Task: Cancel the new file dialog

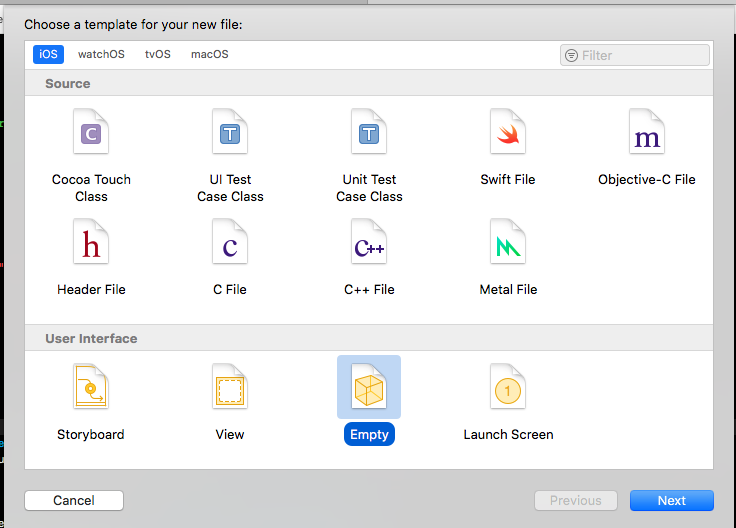Action: tap(74, 501)
